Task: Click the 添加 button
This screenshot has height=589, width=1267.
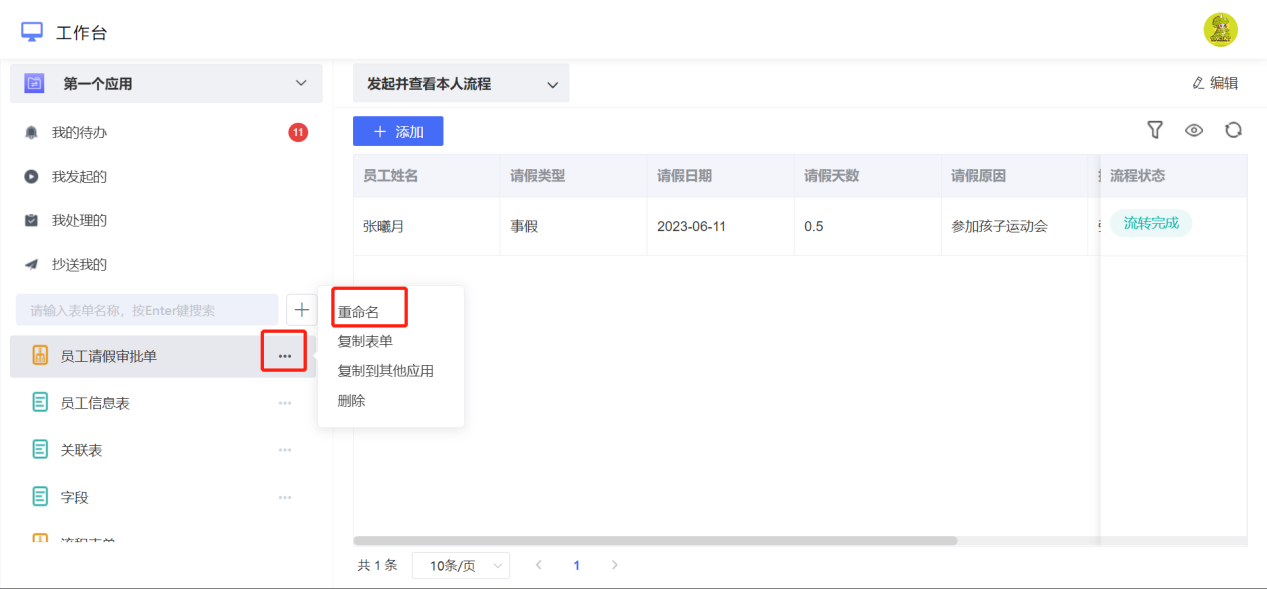Action: [398, 131]
